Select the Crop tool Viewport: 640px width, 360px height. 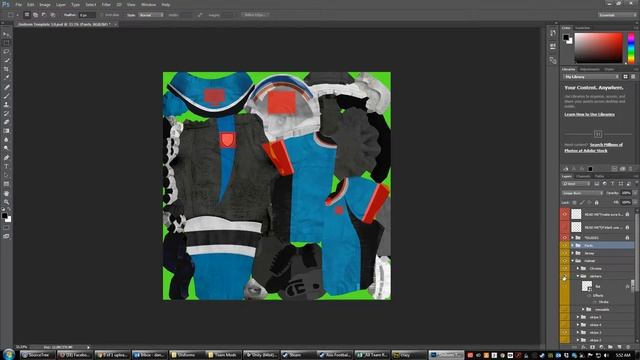tap(6, 69)
